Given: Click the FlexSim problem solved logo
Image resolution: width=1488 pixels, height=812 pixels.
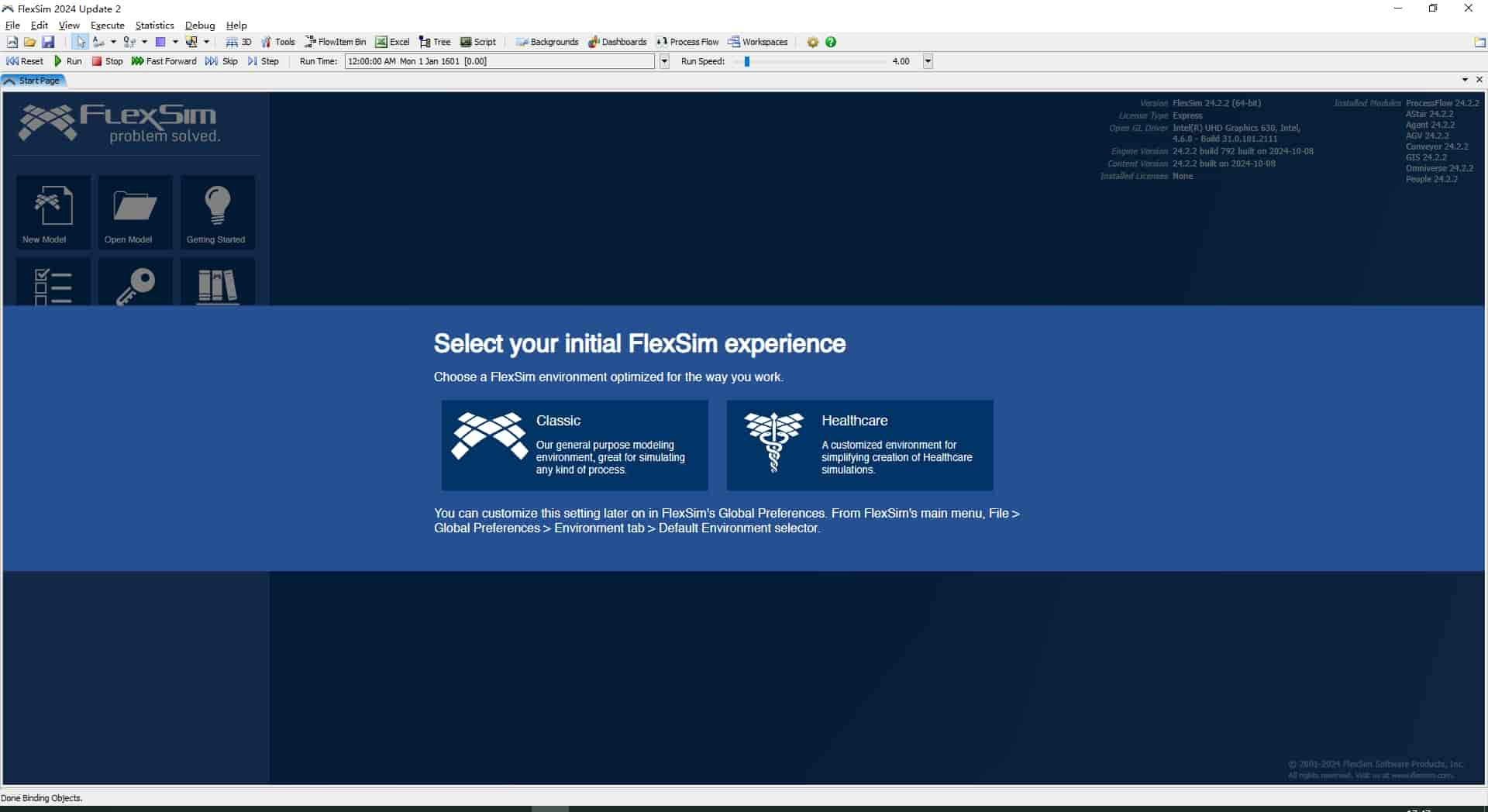Looking at the screenshot, I should click(119, 124).
